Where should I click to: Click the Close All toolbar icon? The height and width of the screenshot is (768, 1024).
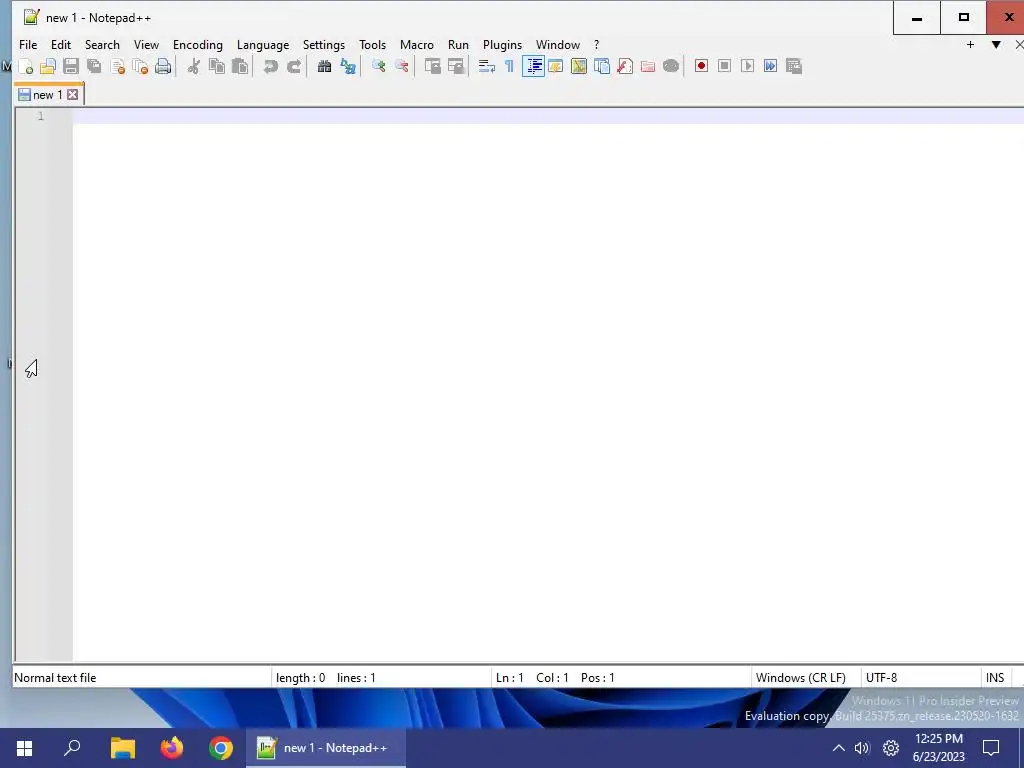[x=140, y=66]
